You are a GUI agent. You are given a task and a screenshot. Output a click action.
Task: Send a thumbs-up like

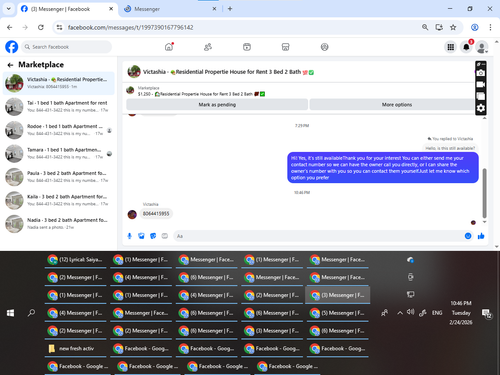coord(481,236)
